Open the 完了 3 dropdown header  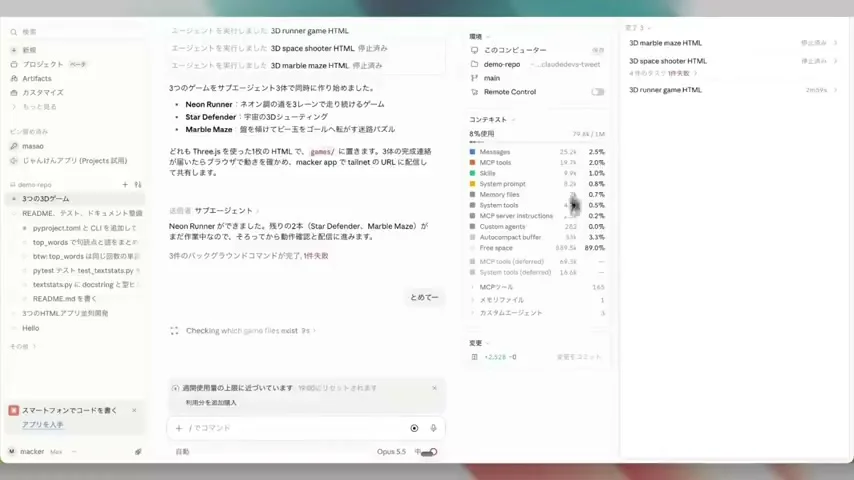point(638,28)
